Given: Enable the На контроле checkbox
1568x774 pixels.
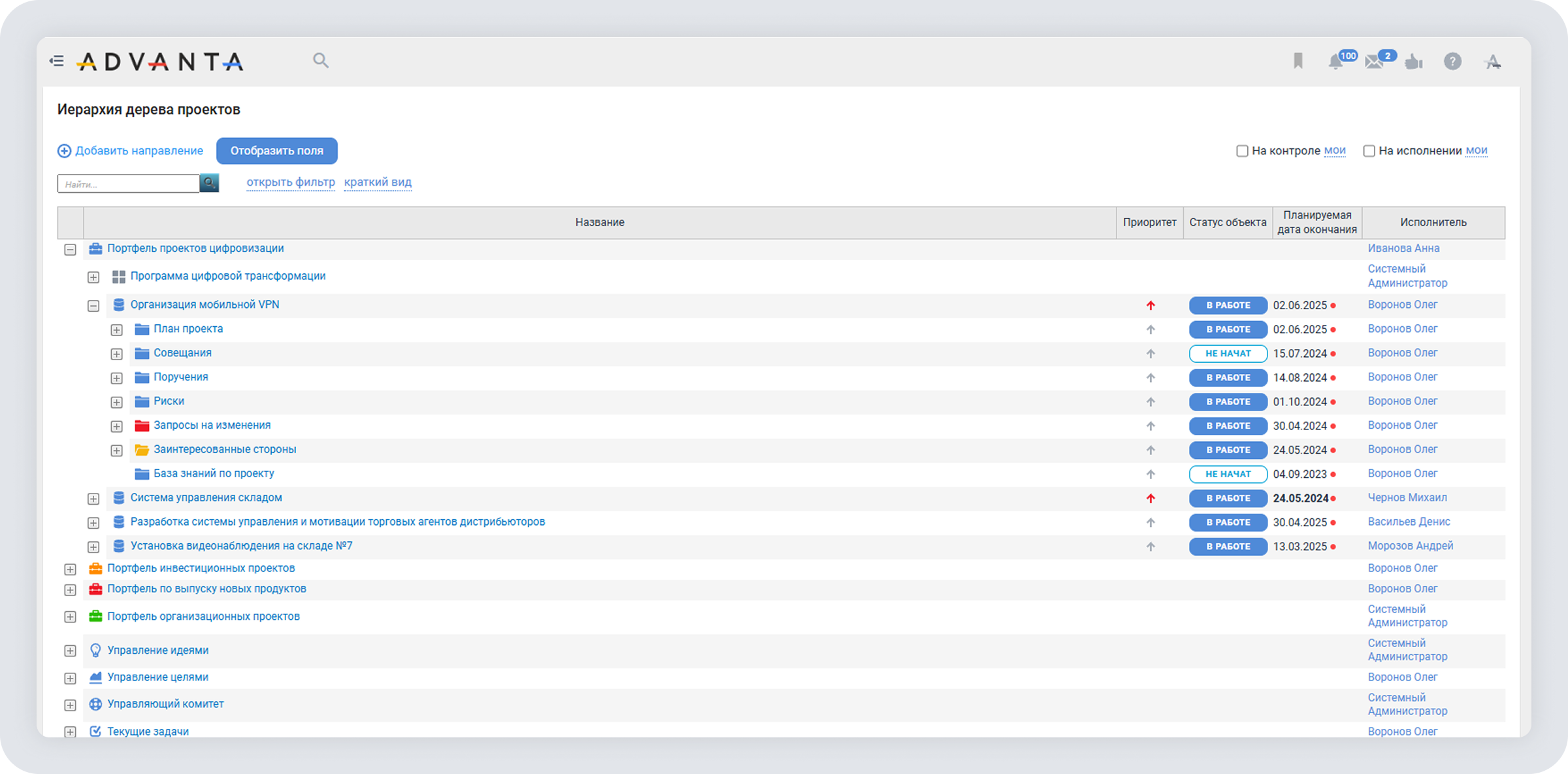Looking at the screenshot, I should (x=1242, y=151).
